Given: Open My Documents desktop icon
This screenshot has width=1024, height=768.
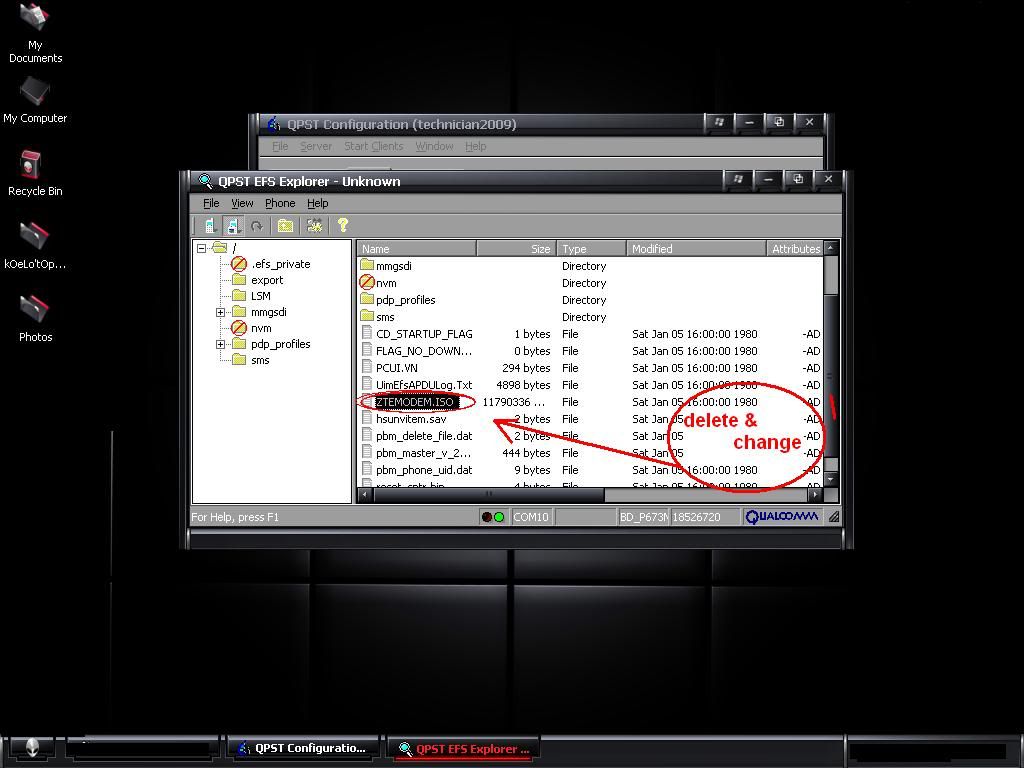Looking at the screenshot, I should pos(35,33).
